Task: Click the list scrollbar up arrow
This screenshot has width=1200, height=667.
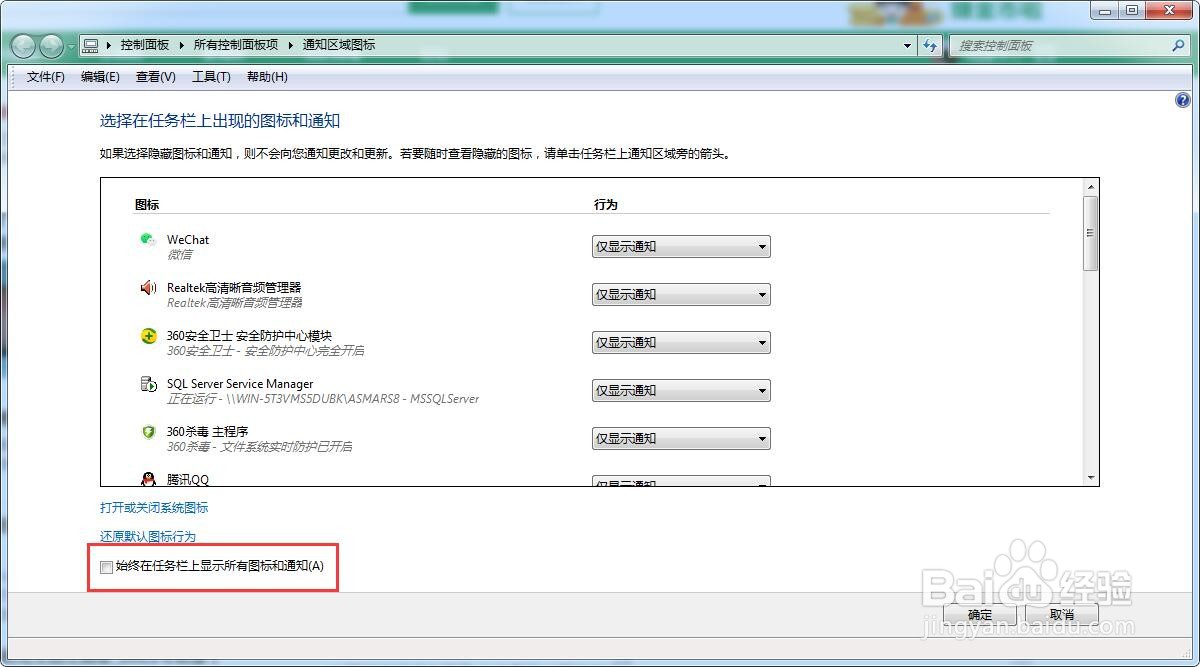Action: coord(1091,187)
